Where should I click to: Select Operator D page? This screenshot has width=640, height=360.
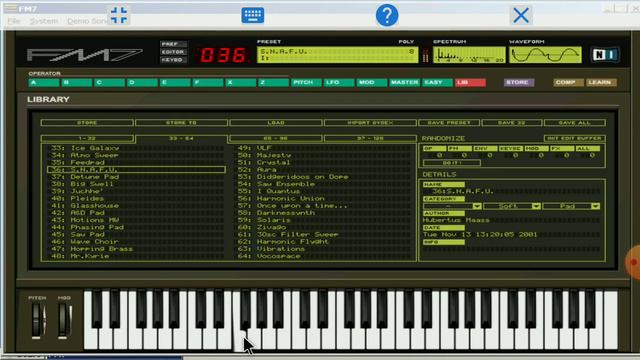tap(142, 82)
